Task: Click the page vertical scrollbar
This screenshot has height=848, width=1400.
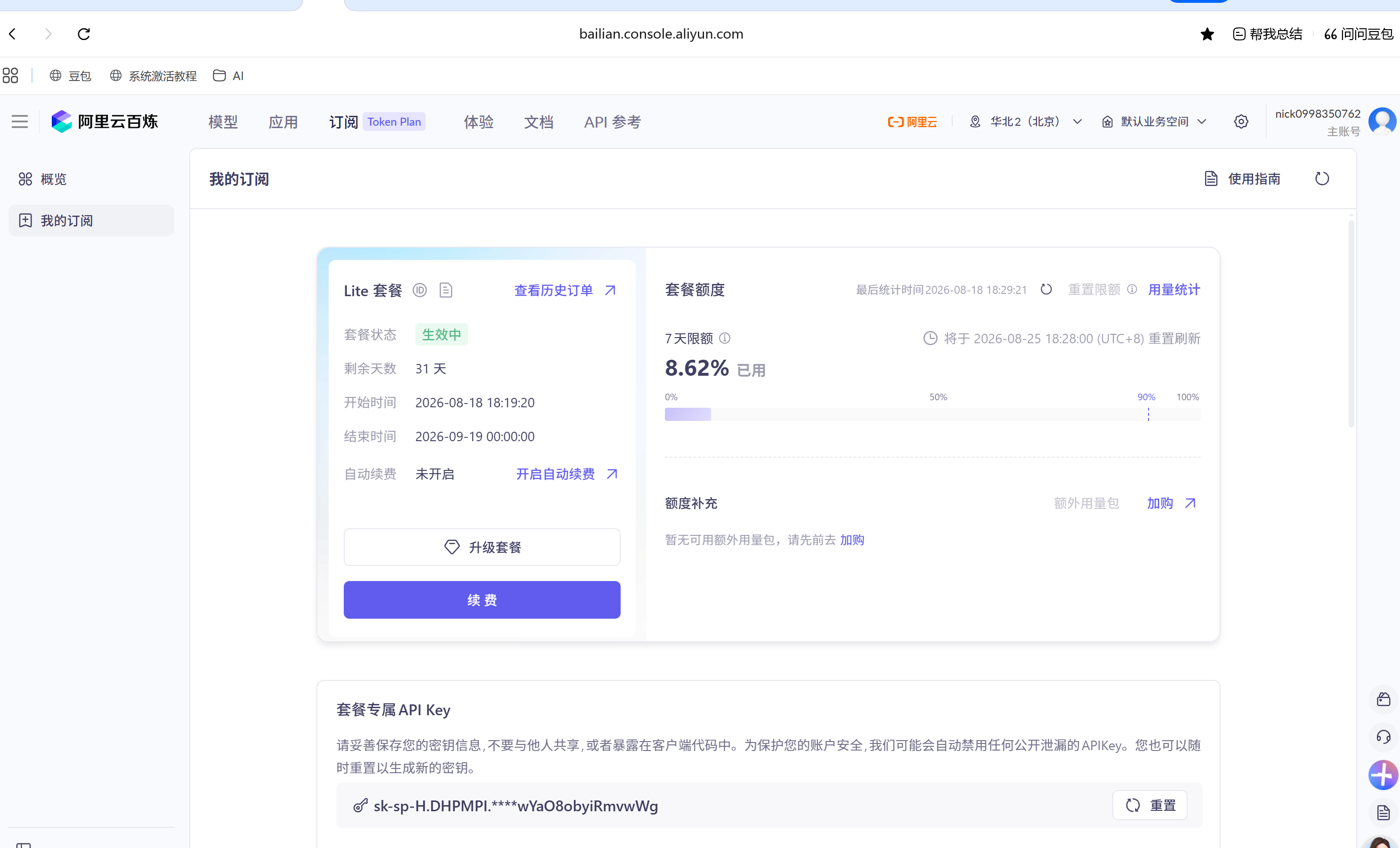Action: click(x=1351, y=324)
